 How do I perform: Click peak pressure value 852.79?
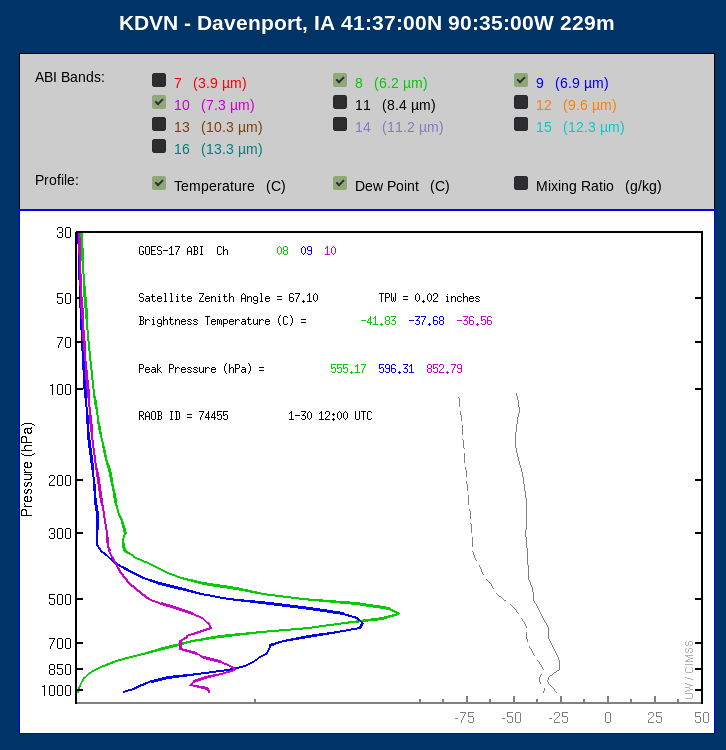pos(444,369)
